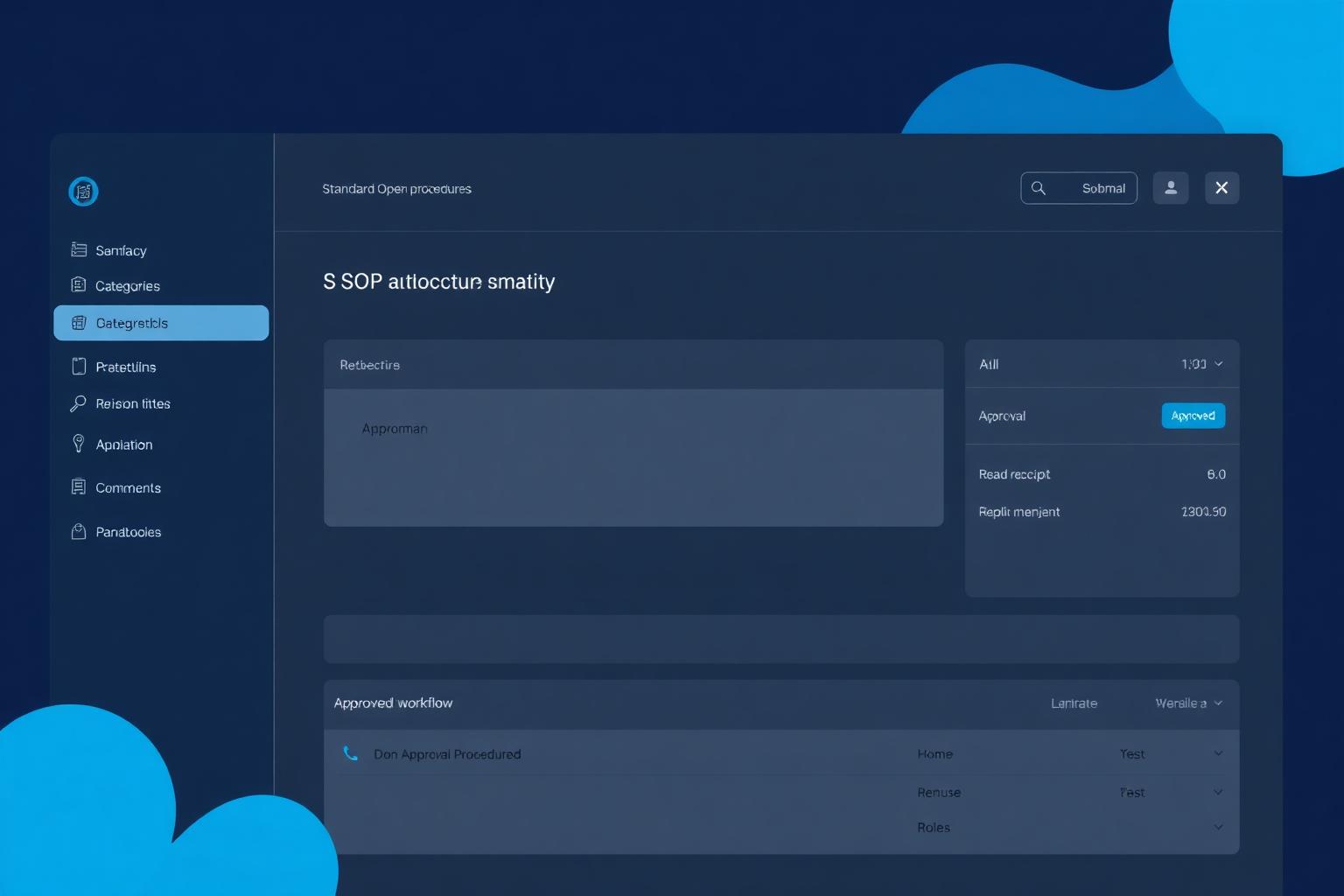This screenshot has height=896, width=1344.
Task: Open the user profile icon button
Action: tap(1171, 188)
